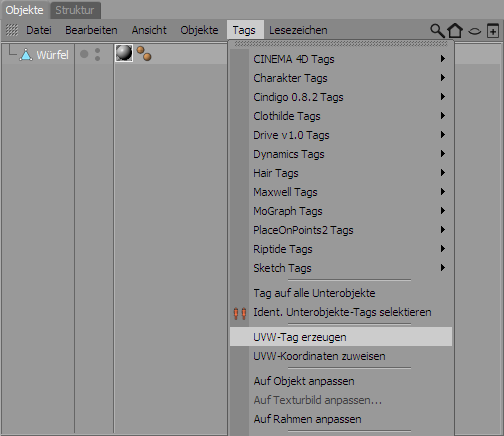This screenshot has width=504, height=436.
Task: Click the tear-off strip atop Tags menu
Action: (341, 44)
